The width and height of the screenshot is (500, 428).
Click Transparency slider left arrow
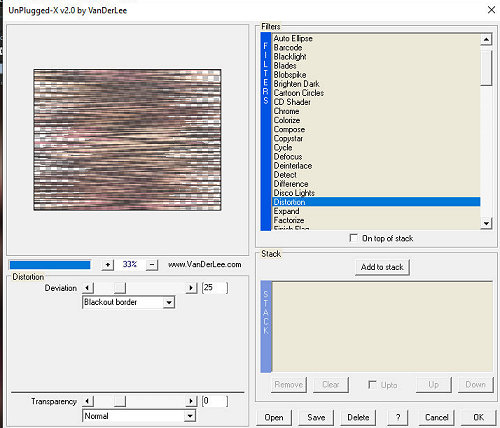click(88, 401)
